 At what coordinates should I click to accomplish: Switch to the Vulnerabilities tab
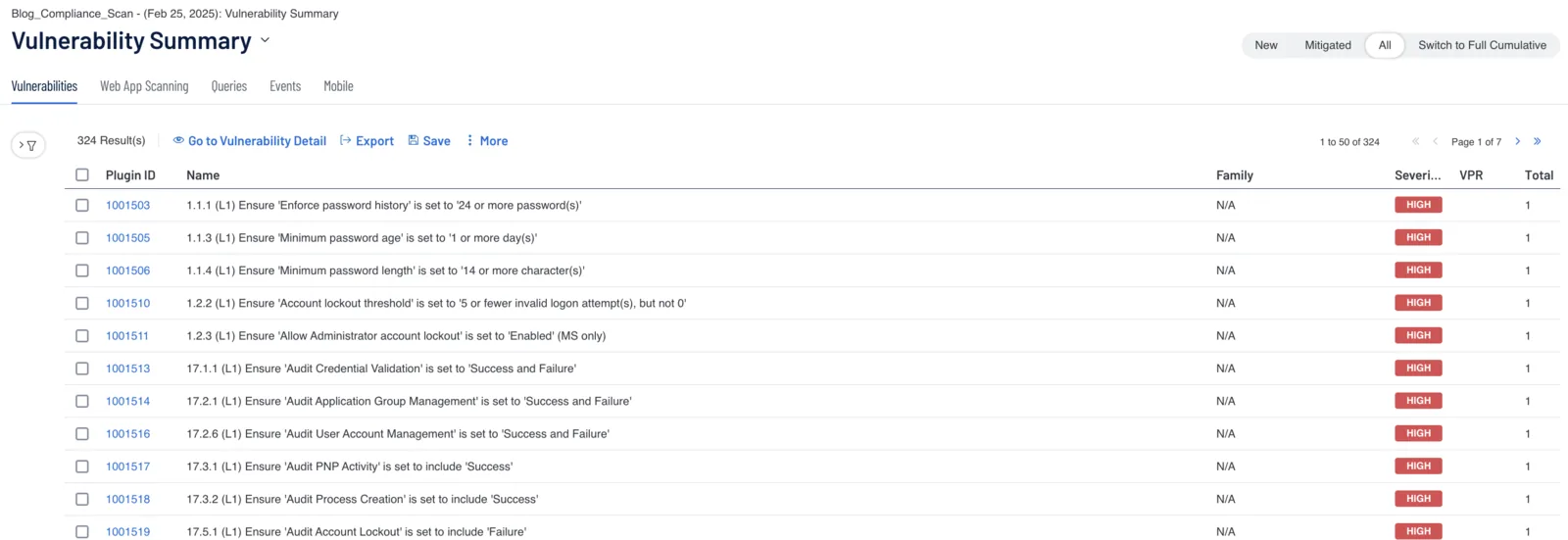tap(44, 86)
